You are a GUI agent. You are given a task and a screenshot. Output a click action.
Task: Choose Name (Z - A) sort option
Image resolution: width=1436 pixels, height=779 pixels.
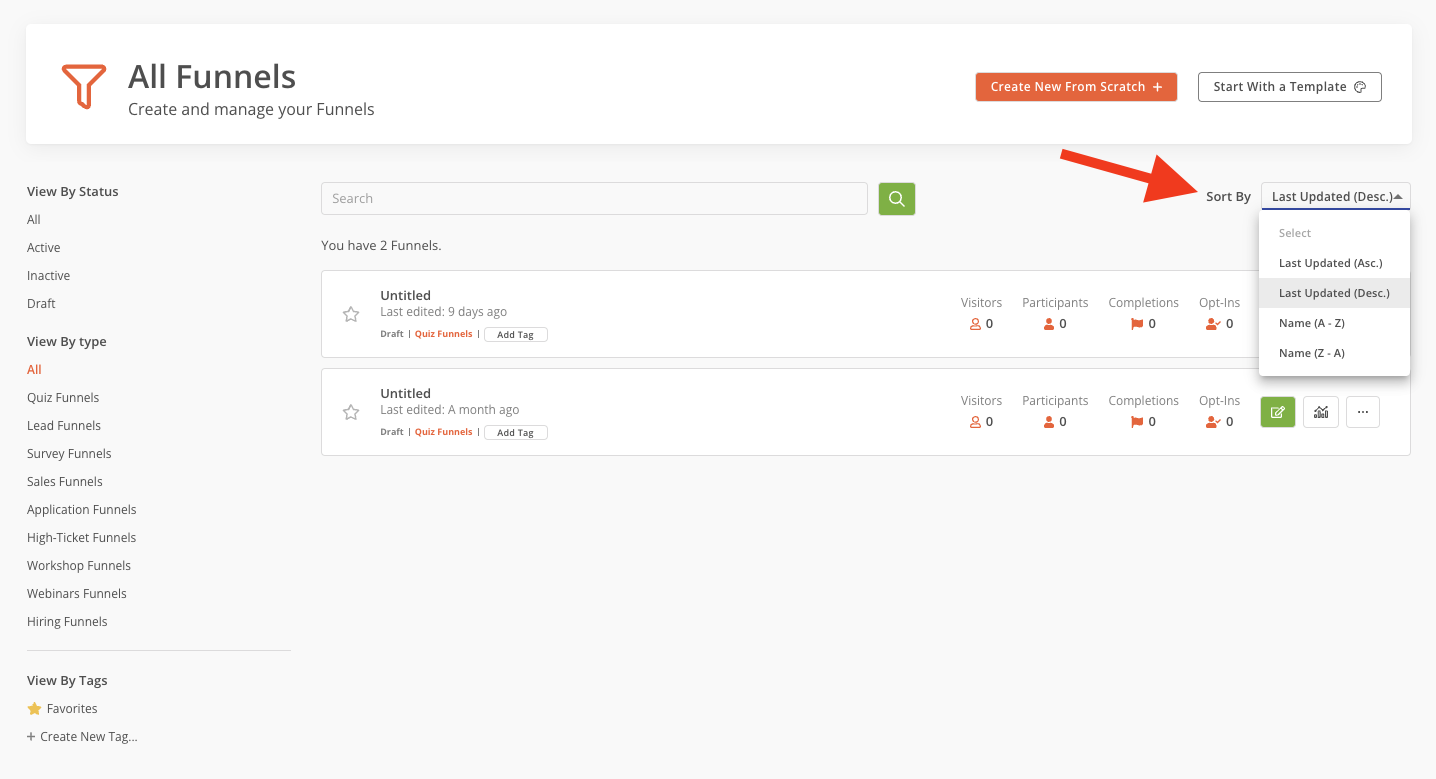coord(1334,353)
